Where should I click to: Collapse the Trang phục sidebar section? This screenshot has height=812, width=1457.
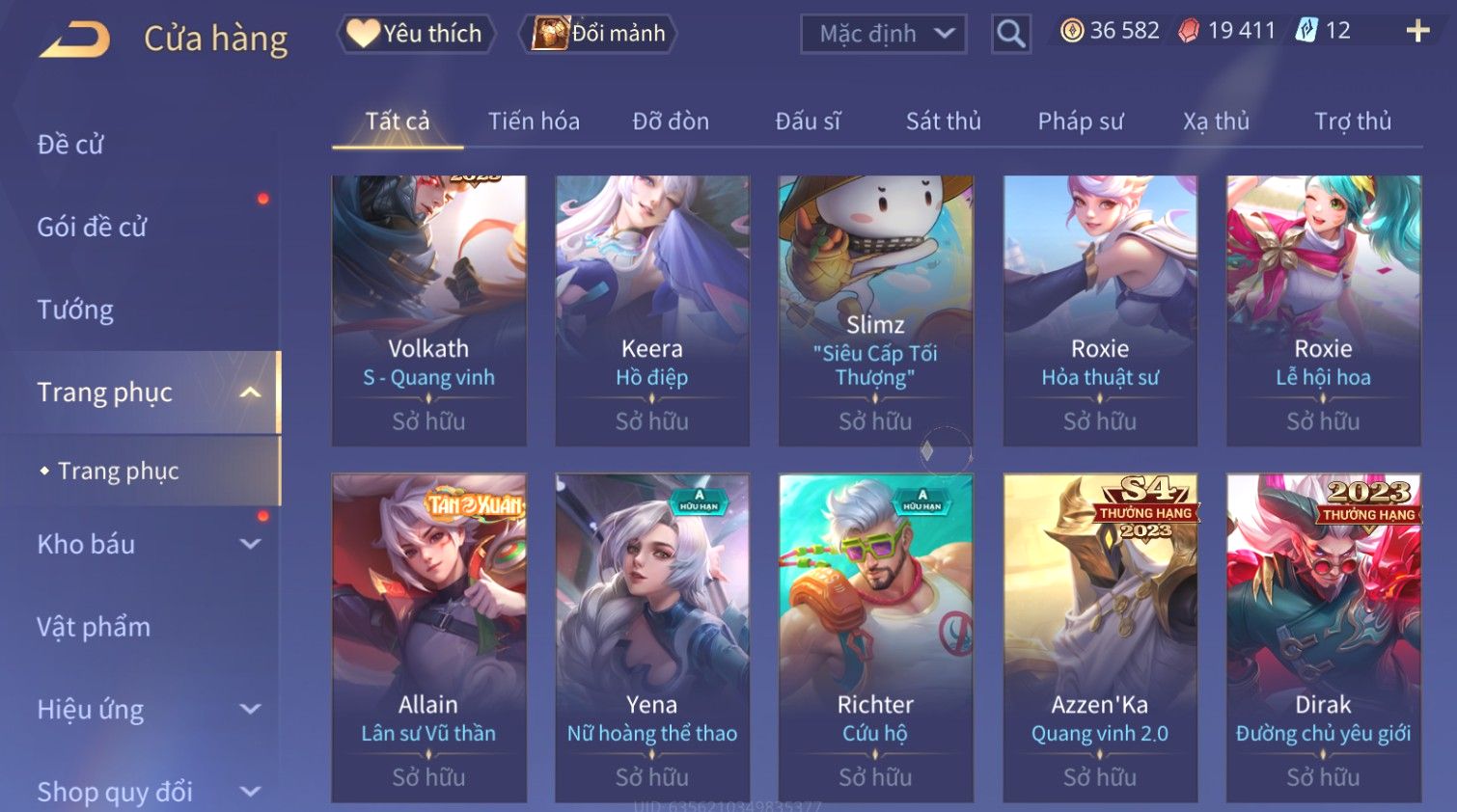250,392
